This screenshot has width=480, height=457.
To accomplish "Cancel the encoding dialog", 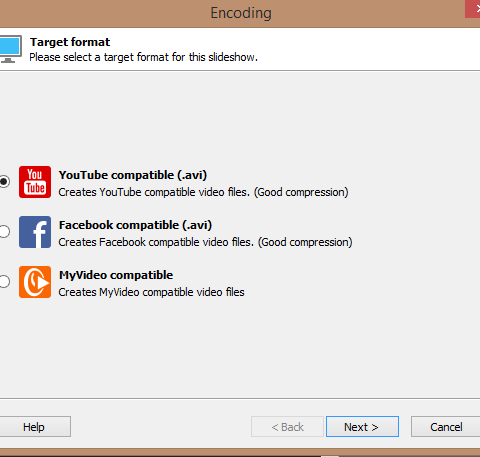I will coord(446,427).
